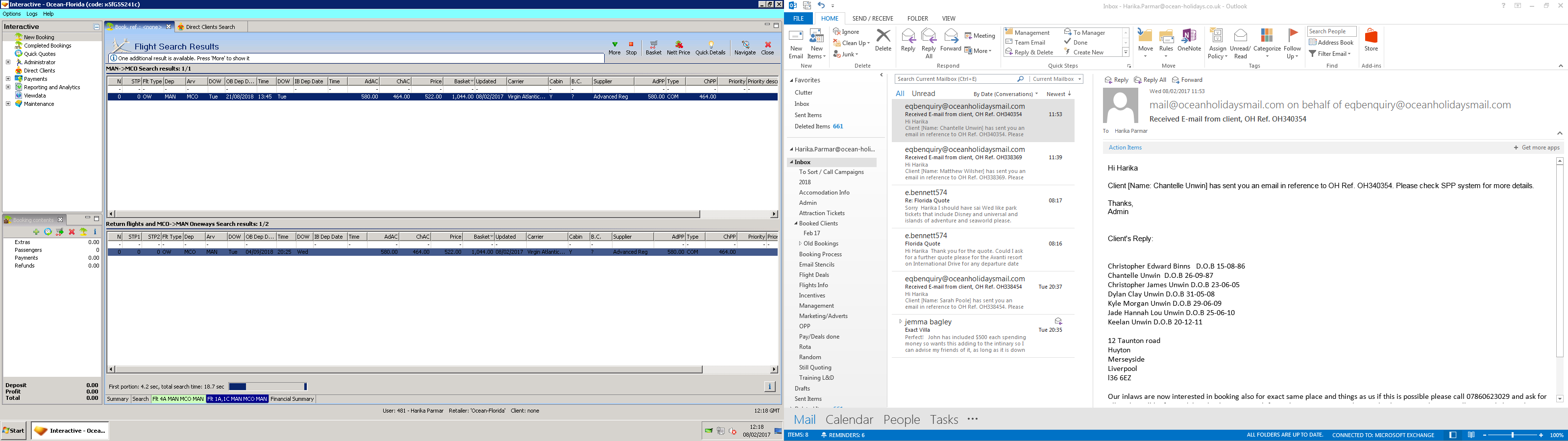The height and width of the screenshot is (441, 1568).
Task: Expand the Administrator tree node
Action: 8,62
